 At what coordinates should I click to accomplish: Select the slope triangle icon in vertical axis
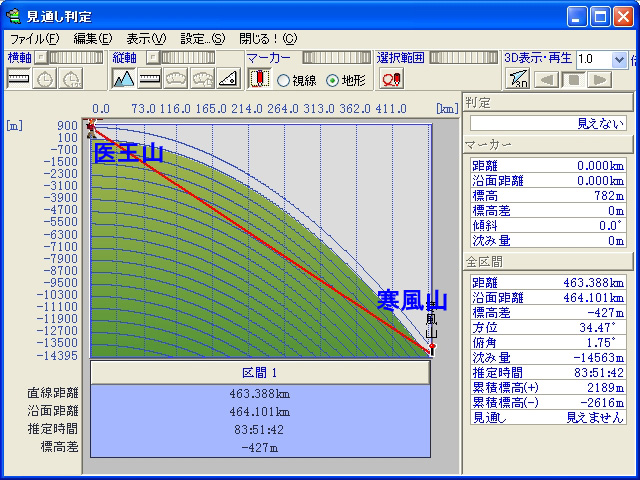[x=227, y=79]
